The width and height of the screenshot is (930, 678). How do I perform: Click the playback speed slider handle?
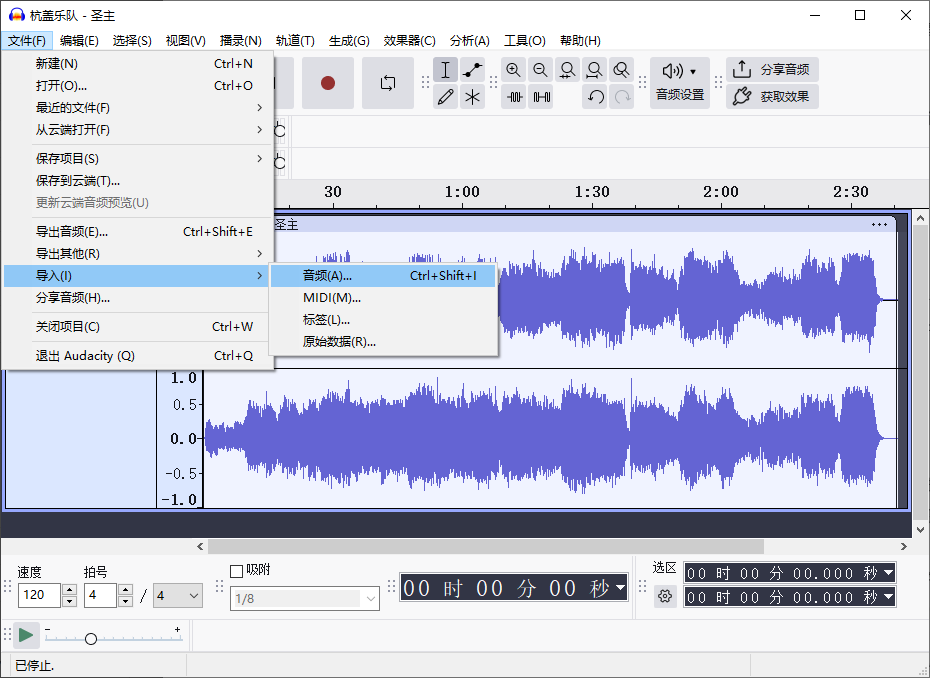[91, 637]
